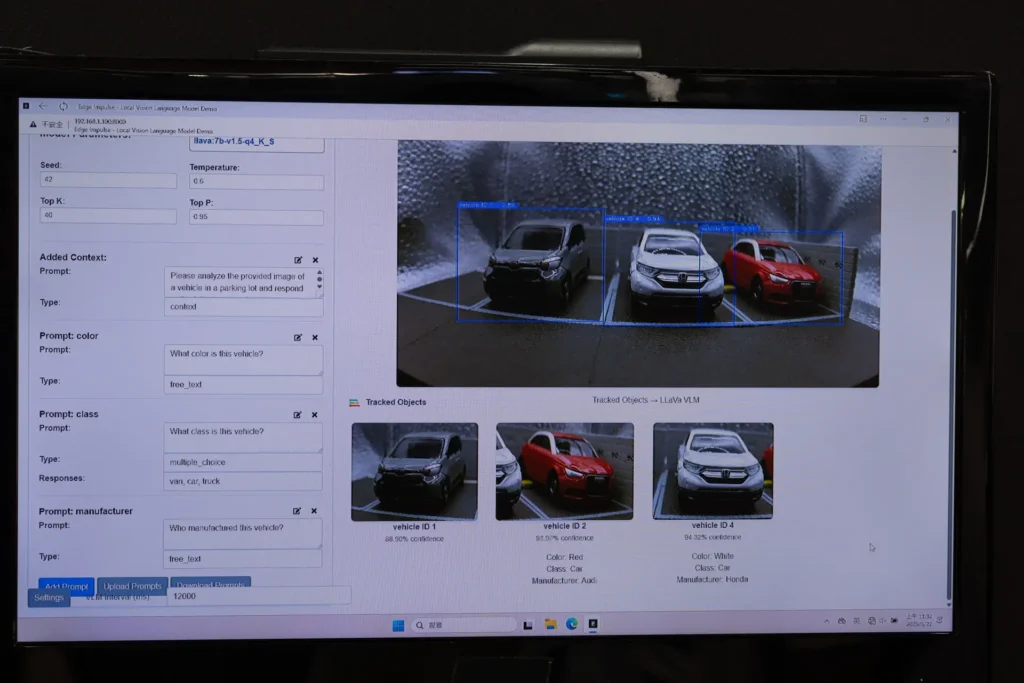1024x683 pixels.
Task: Edit the class prompt
Action: coord(298,415)
